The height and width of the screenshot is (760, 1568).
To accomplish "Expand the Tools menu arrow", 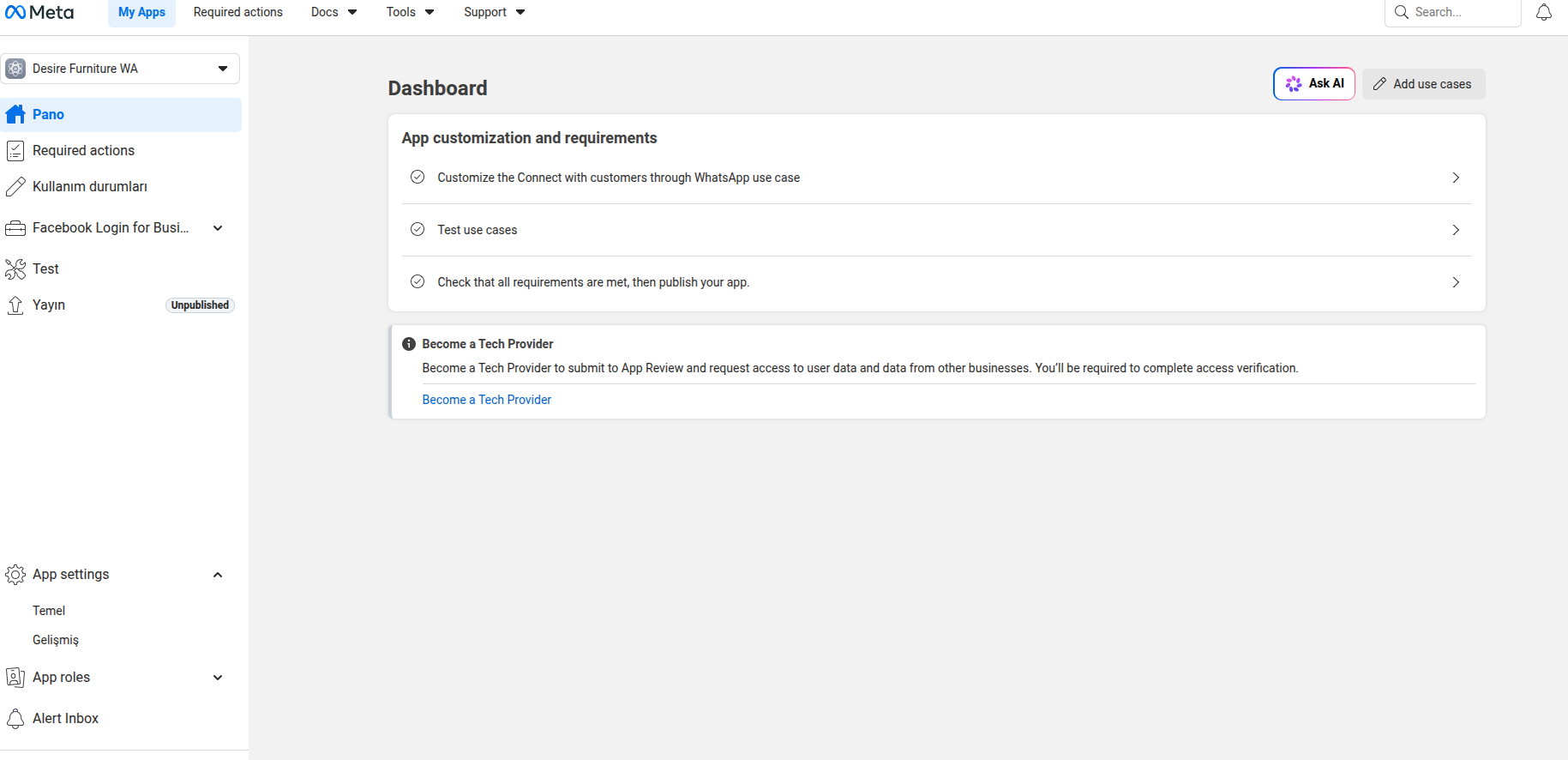I will click(x=430, y=12).
